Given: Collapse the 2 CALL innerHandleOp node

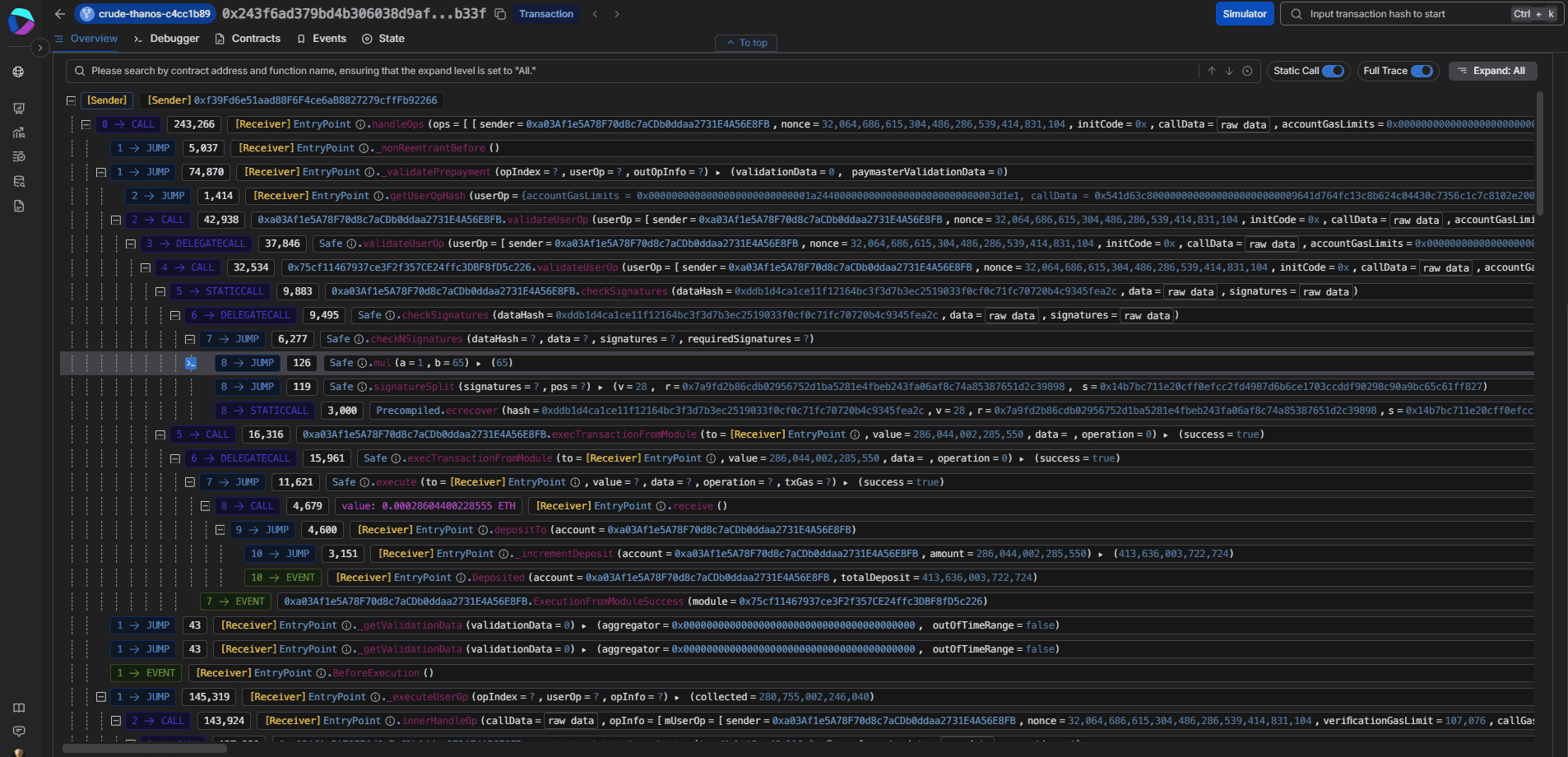Looking at the screenshot, I should point(115,721).
